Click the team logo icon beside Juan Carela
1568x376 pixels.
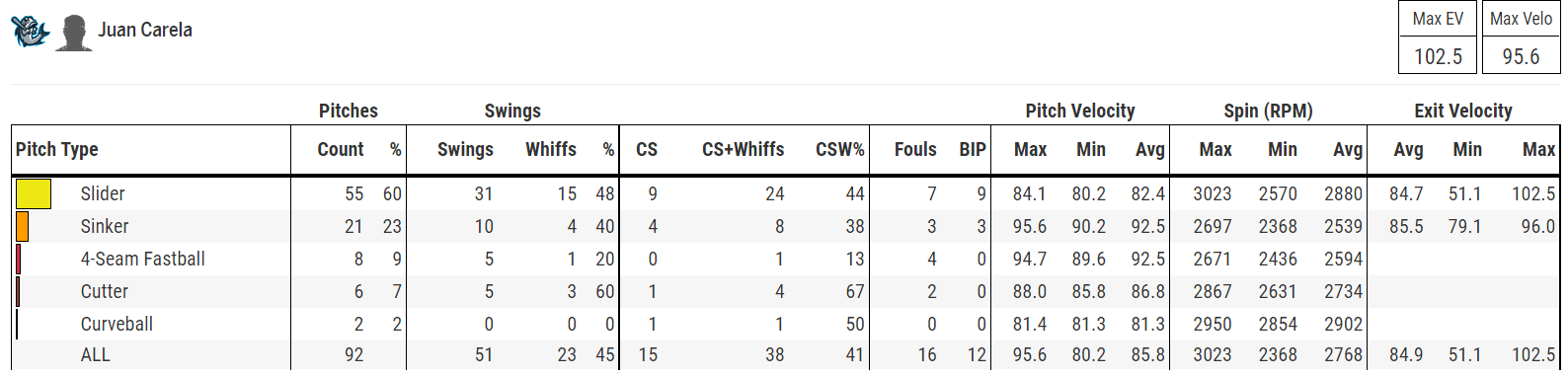coord(30,32)
